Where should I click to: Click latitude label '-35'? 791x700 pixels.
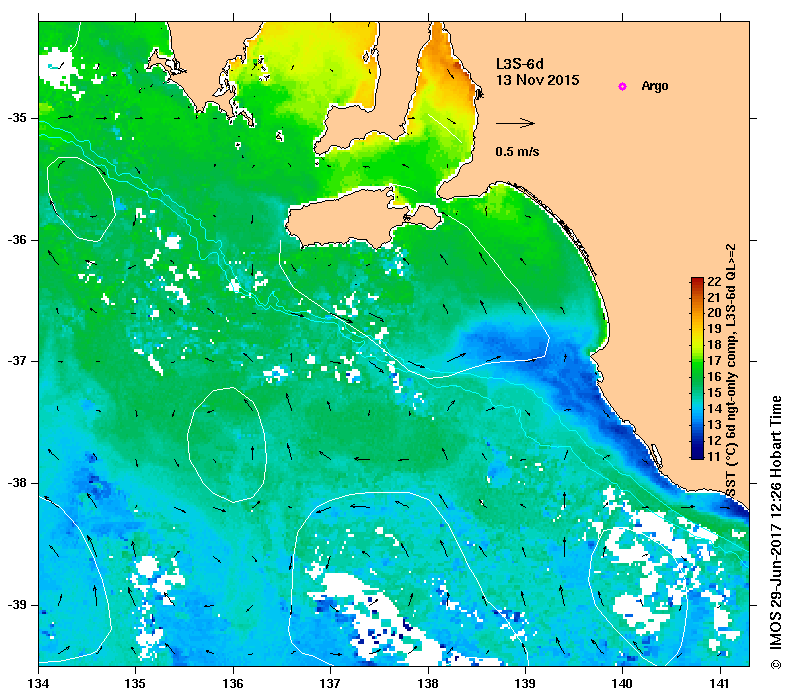17,118
